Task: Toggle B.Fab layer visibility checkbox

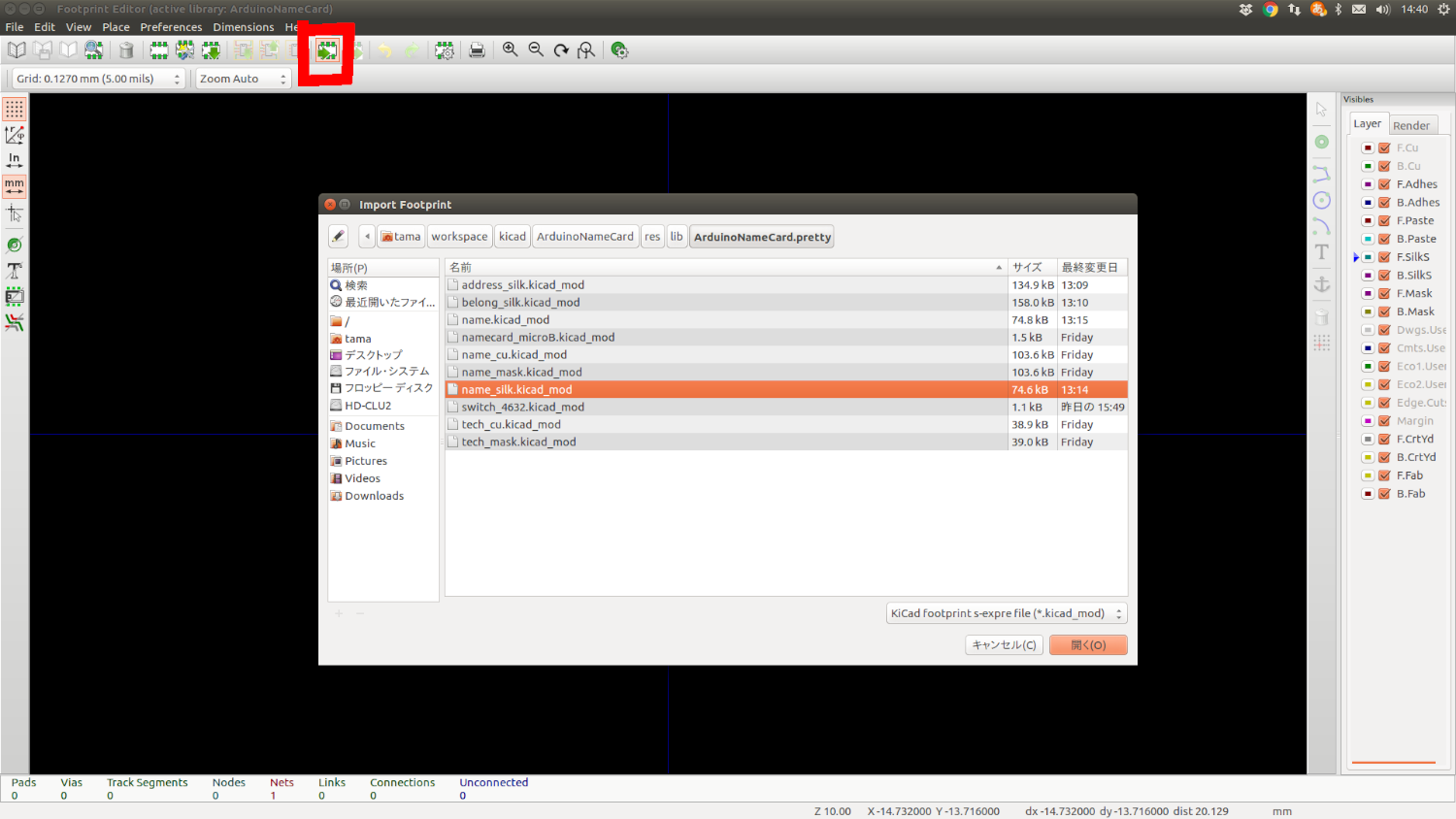Action: 1384,494
